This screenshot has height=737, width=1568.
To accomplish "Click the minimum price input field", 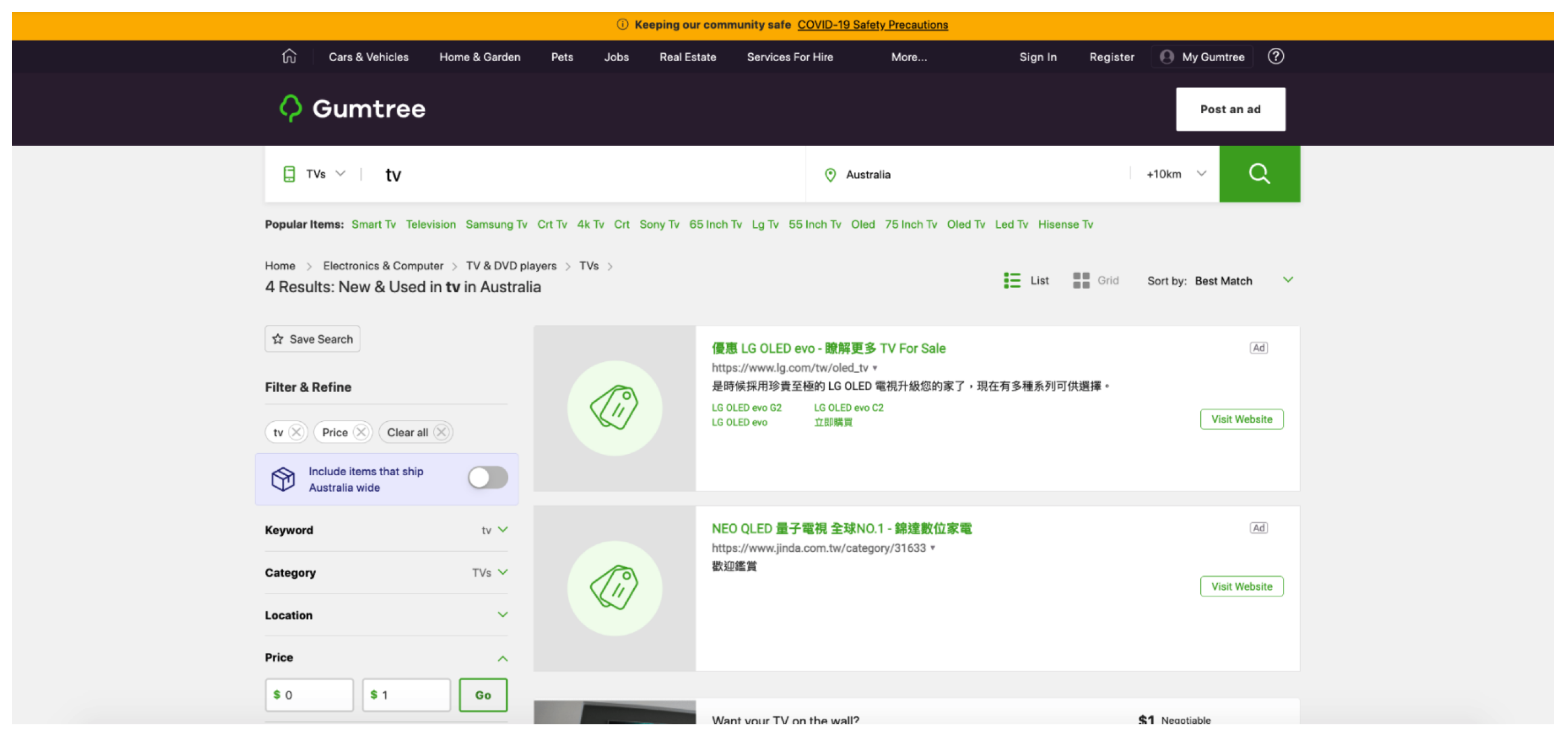I will pos(309,695).
